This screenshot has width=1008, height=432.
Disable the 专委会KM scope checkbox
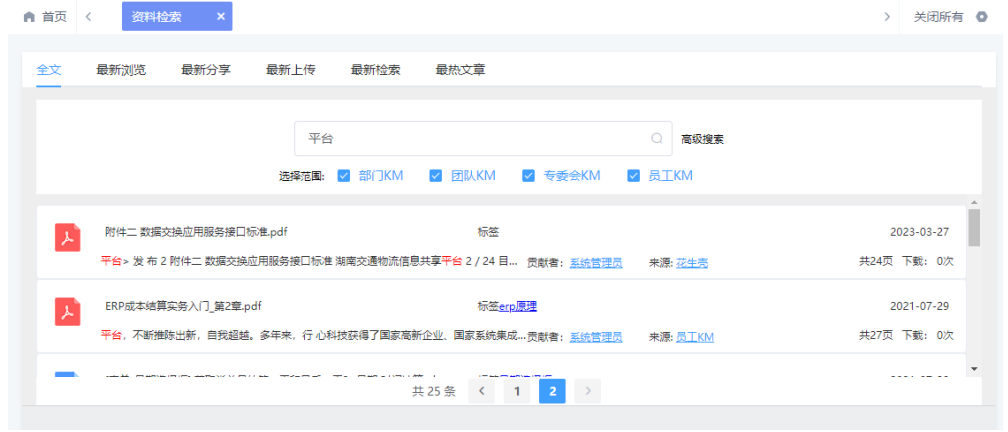tap(528, 176)
